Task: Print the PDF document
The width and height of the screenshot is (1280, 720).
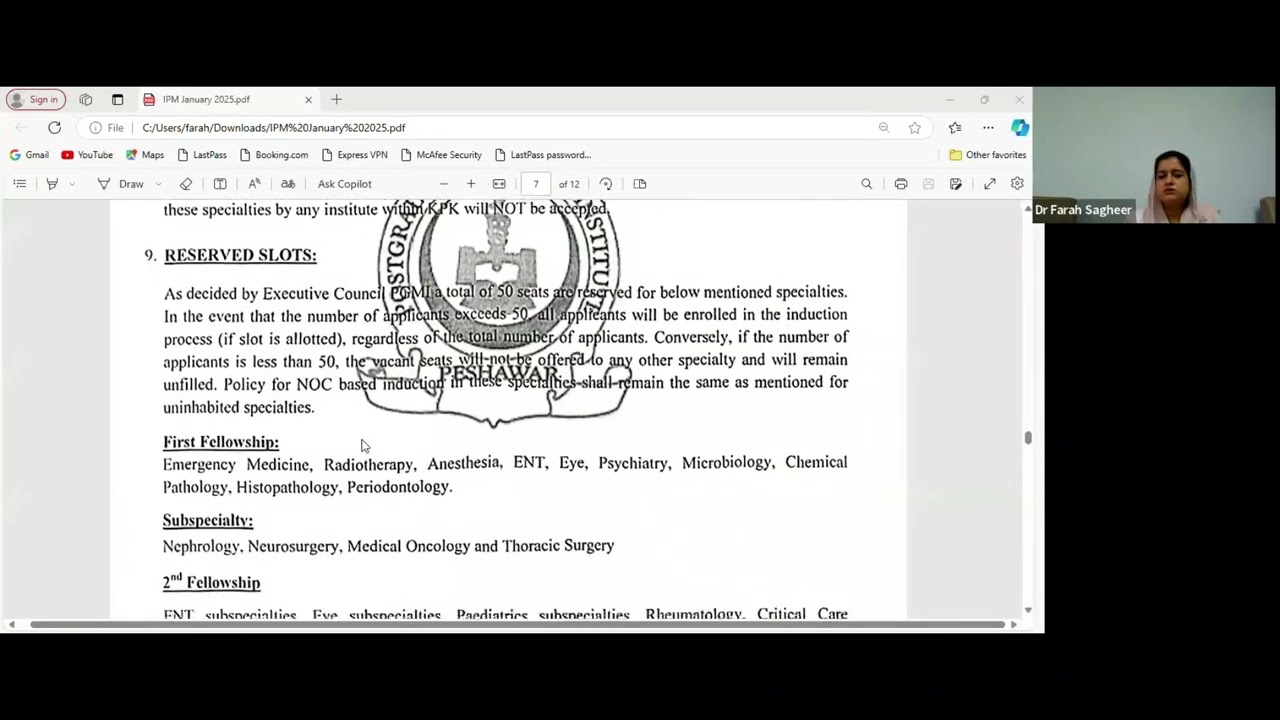Action: (x=901, y=184)
